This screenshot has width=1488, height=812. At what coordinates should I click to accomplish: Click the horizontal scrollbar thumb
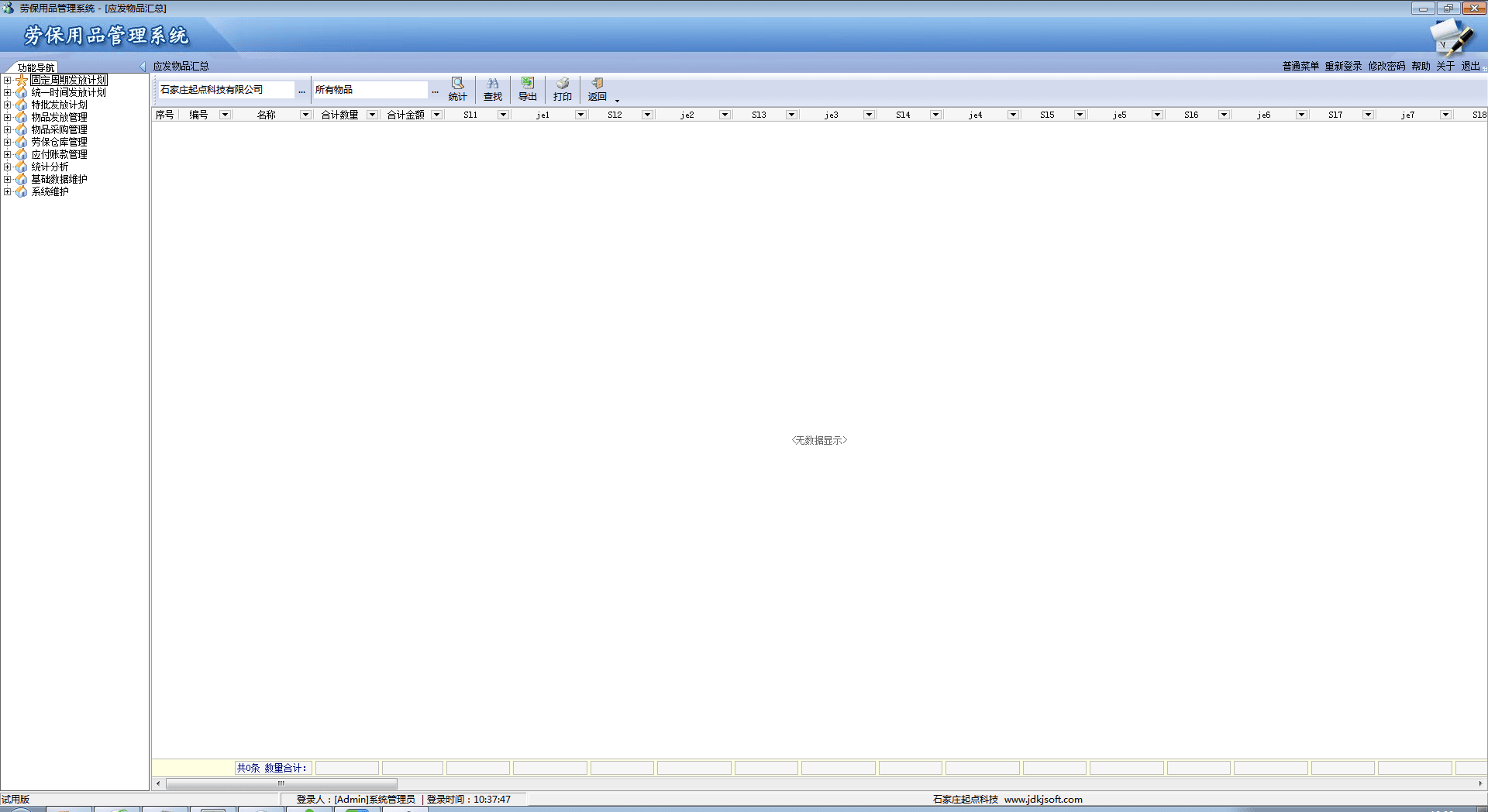click(281, 783)
